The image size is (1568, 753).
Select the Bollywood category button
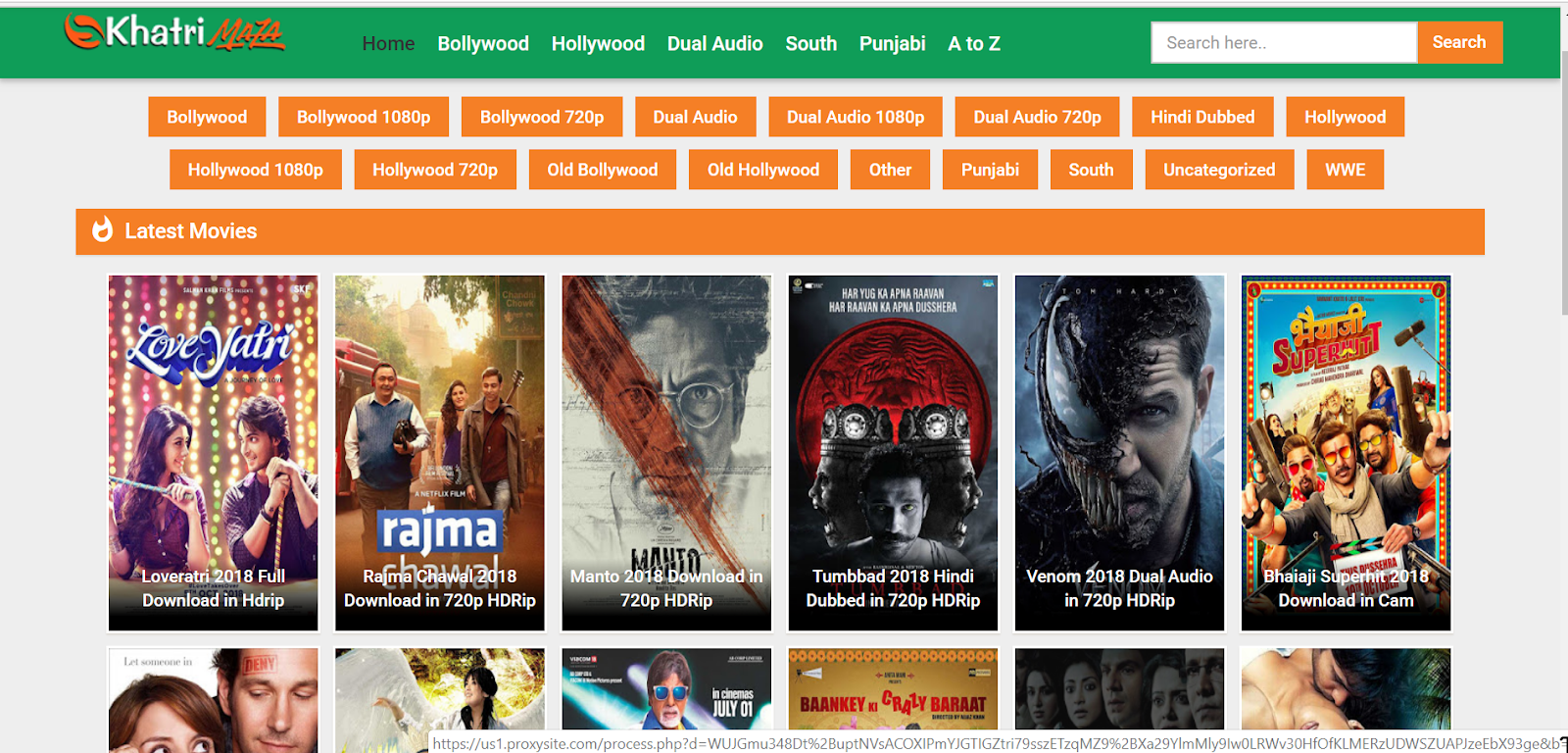[207, 117]
